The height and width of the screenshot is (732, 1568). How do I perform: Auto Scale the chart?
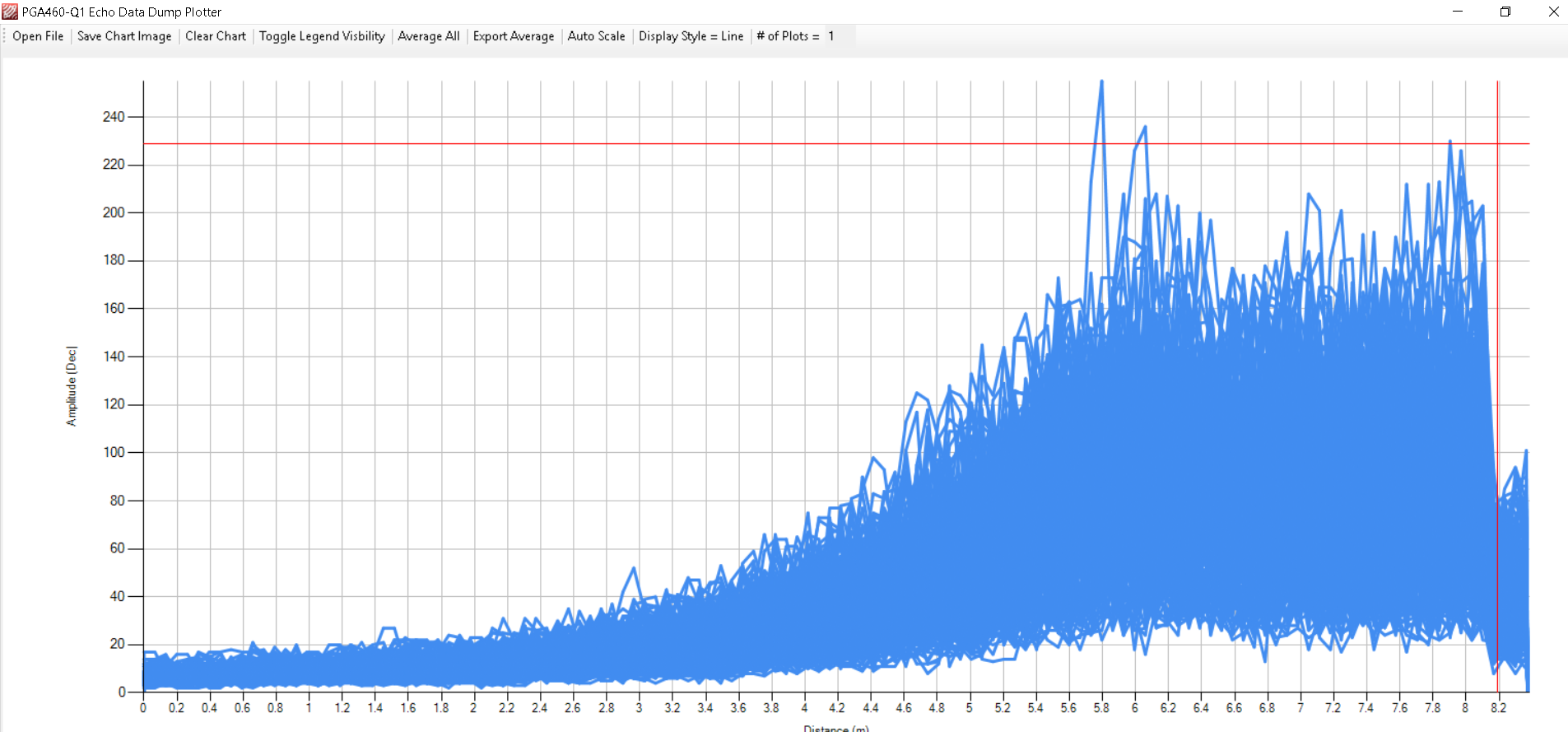point(597,36)
